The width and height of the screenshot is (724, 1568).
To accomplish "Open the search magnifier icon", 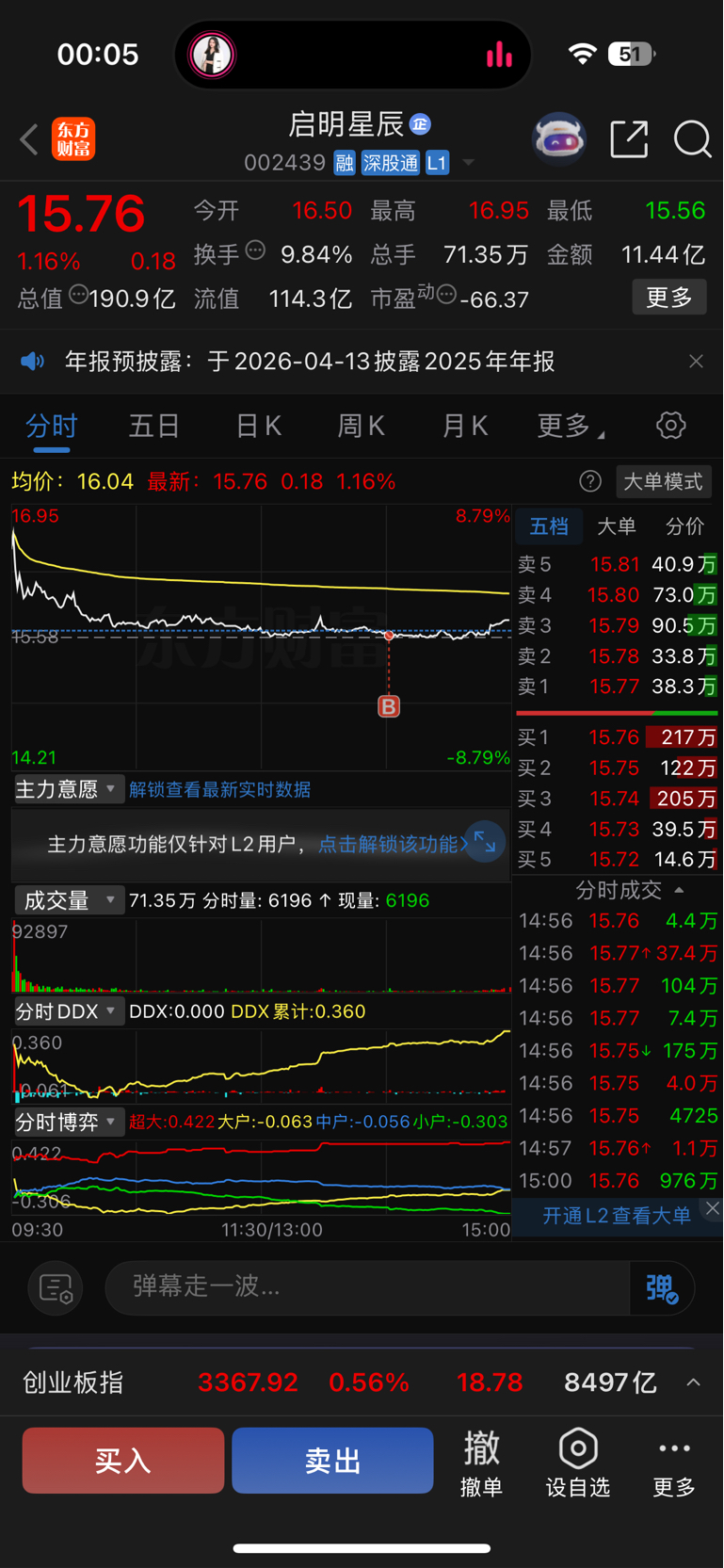I will [x=692, y=139].
